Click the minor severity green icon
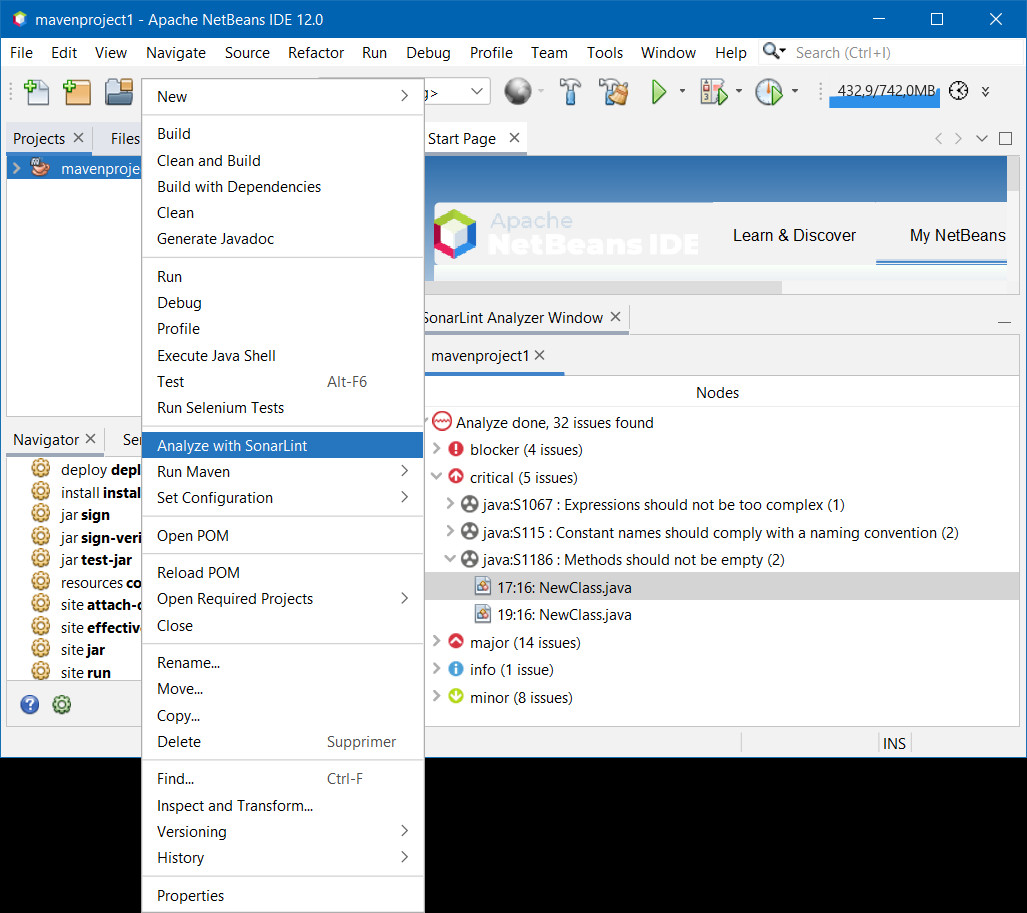The image size is (1027, 913). (456, 696)
